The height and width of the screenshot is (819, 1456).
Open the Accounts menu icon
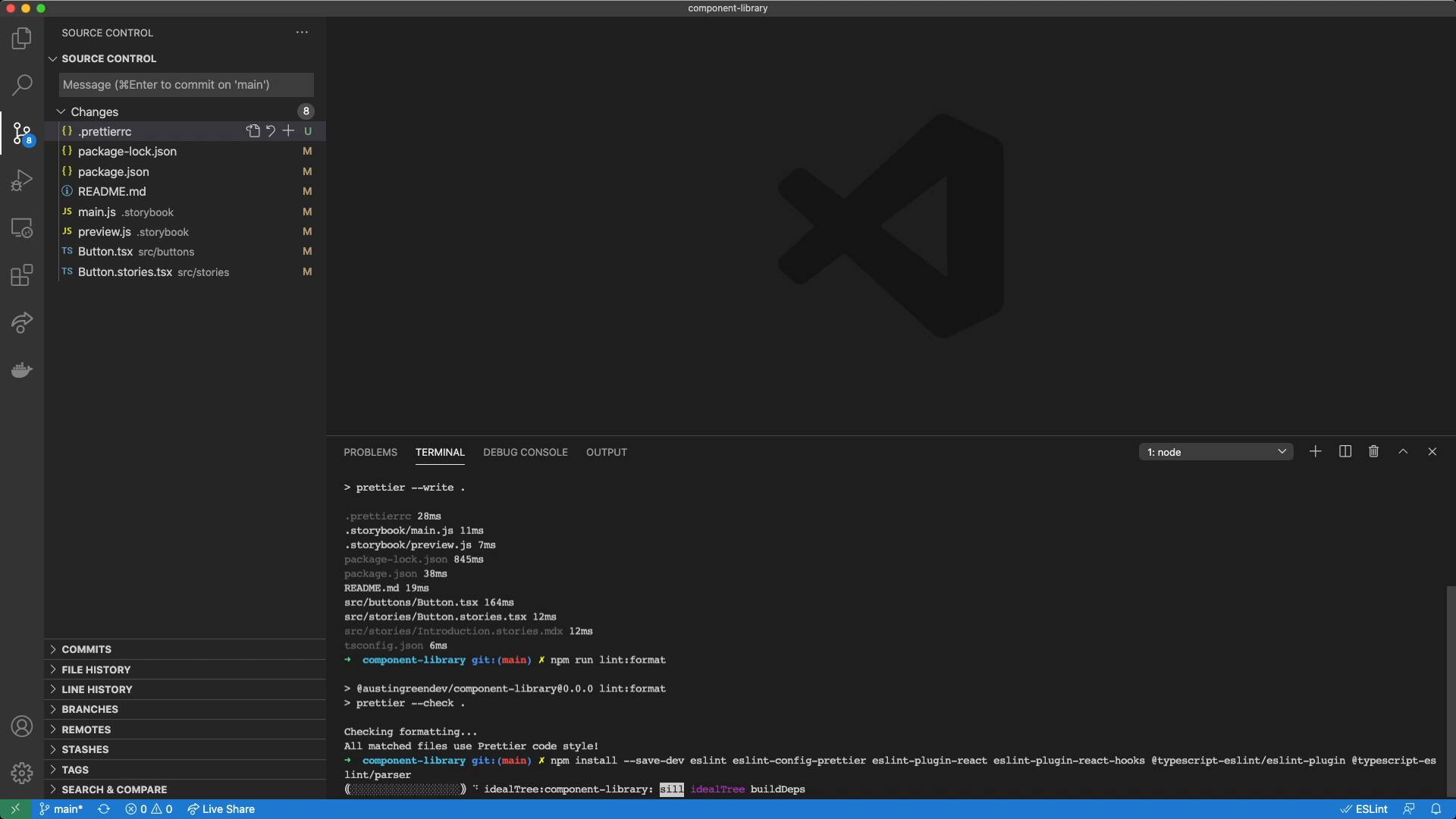22,726
